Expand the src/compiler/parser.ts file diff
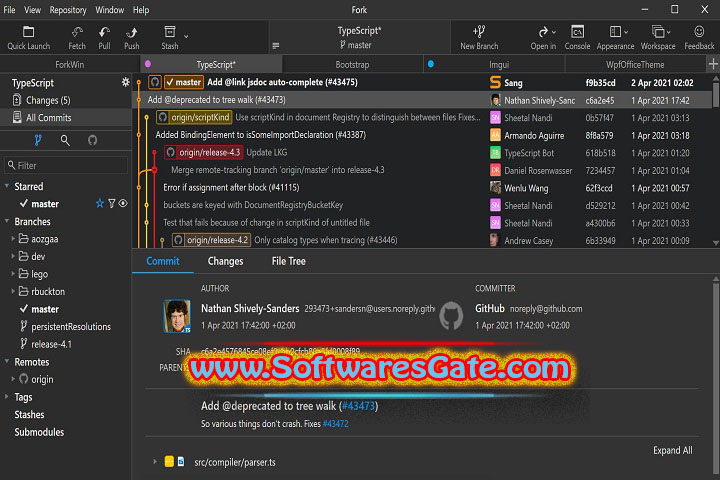 coord(155,462)
